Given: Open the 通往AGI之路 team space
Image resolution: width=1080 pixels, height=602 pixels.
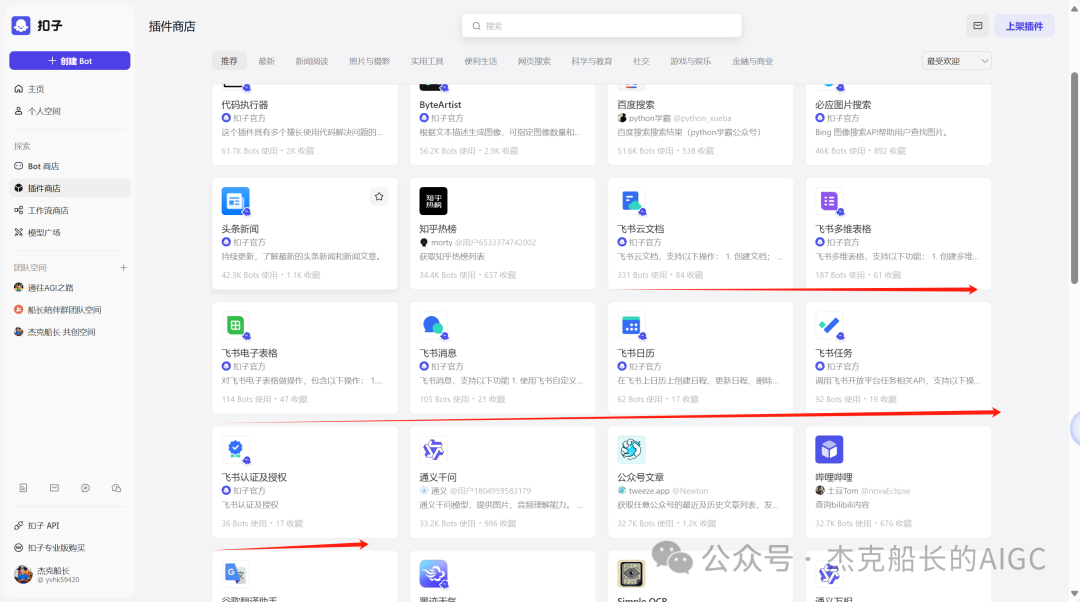Looking at the screenshot, I should tap(70, 287).
